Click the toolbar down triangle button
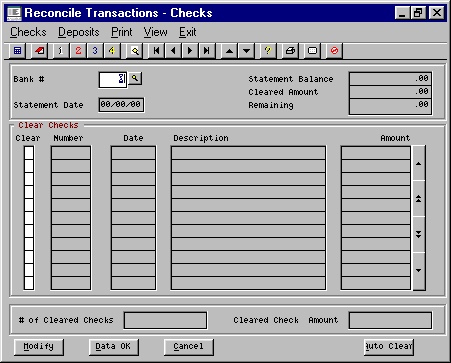The image size is (451, 363). 246,51
